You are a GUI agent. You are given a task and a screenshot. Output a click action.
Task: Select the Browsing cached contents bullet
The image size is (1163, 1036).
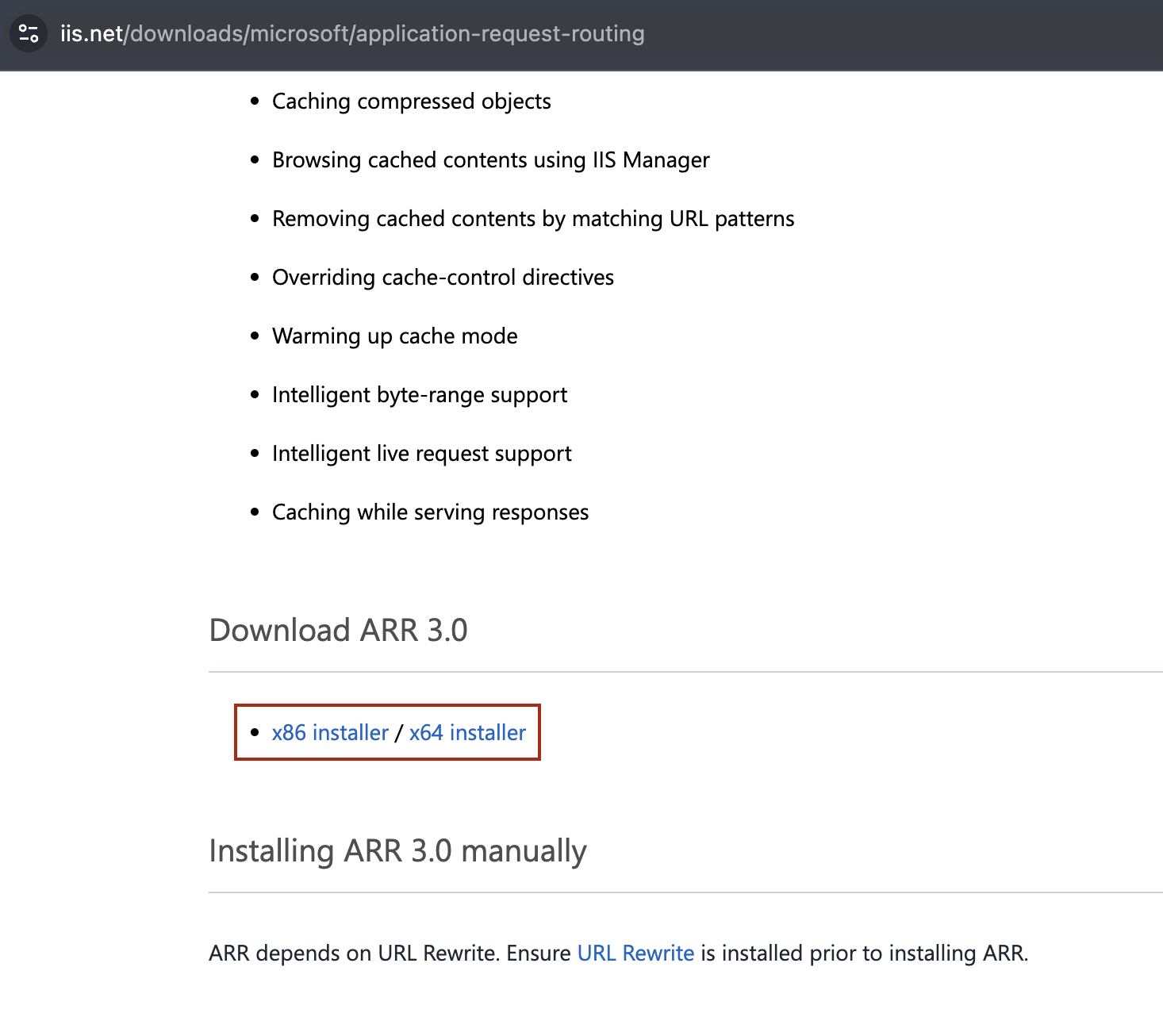coord(490,159)
